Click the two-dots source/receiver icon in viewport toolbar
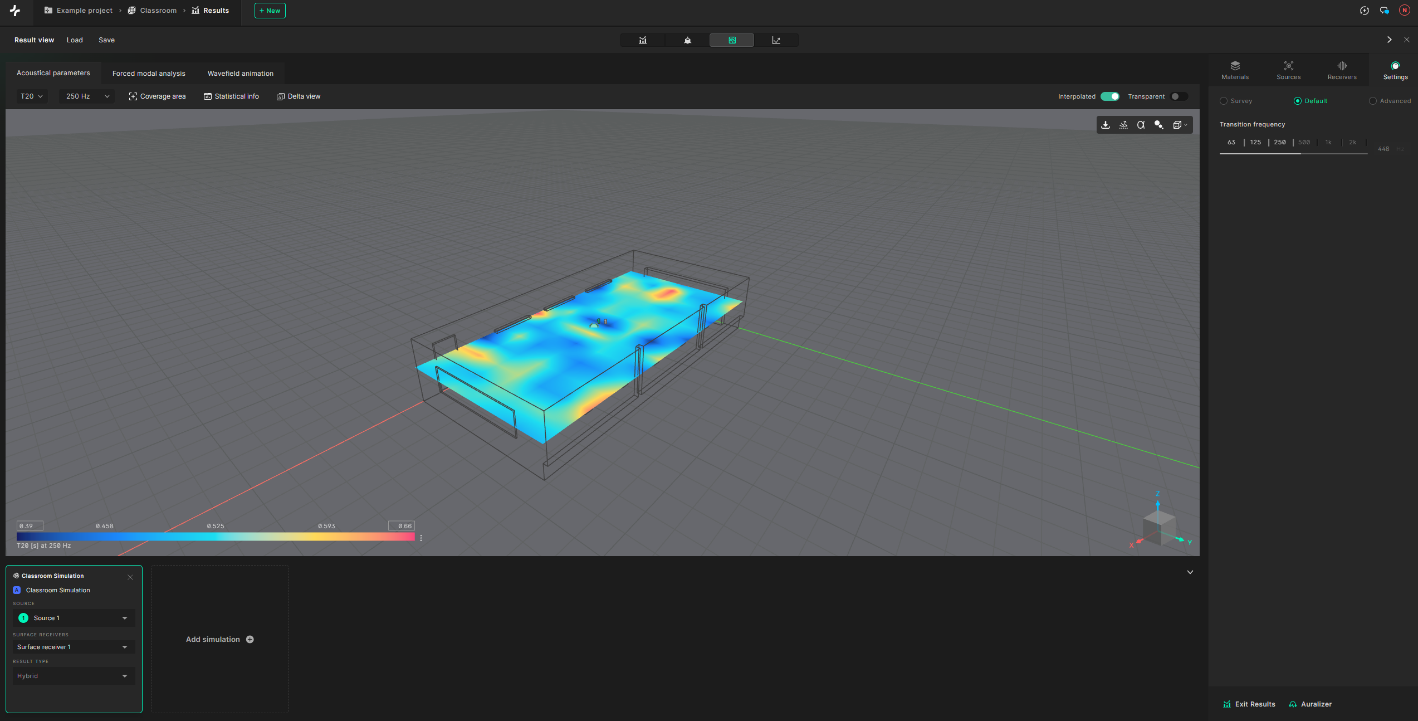1418x721 pixels. (1158, 125)
